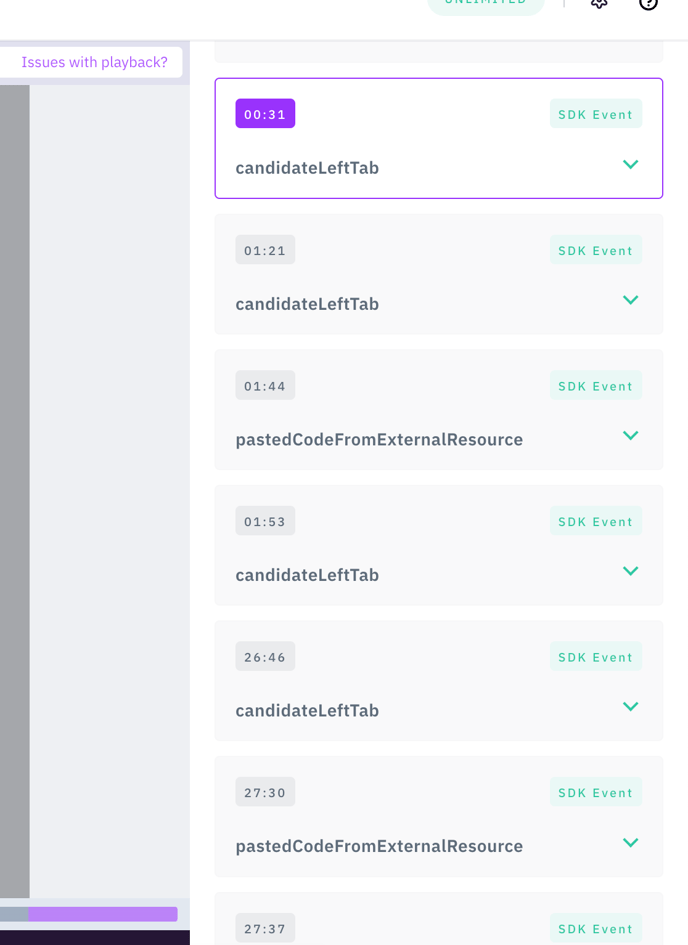Expand the 01:53 candidateLeftTab event chevron

coord(630,571)
